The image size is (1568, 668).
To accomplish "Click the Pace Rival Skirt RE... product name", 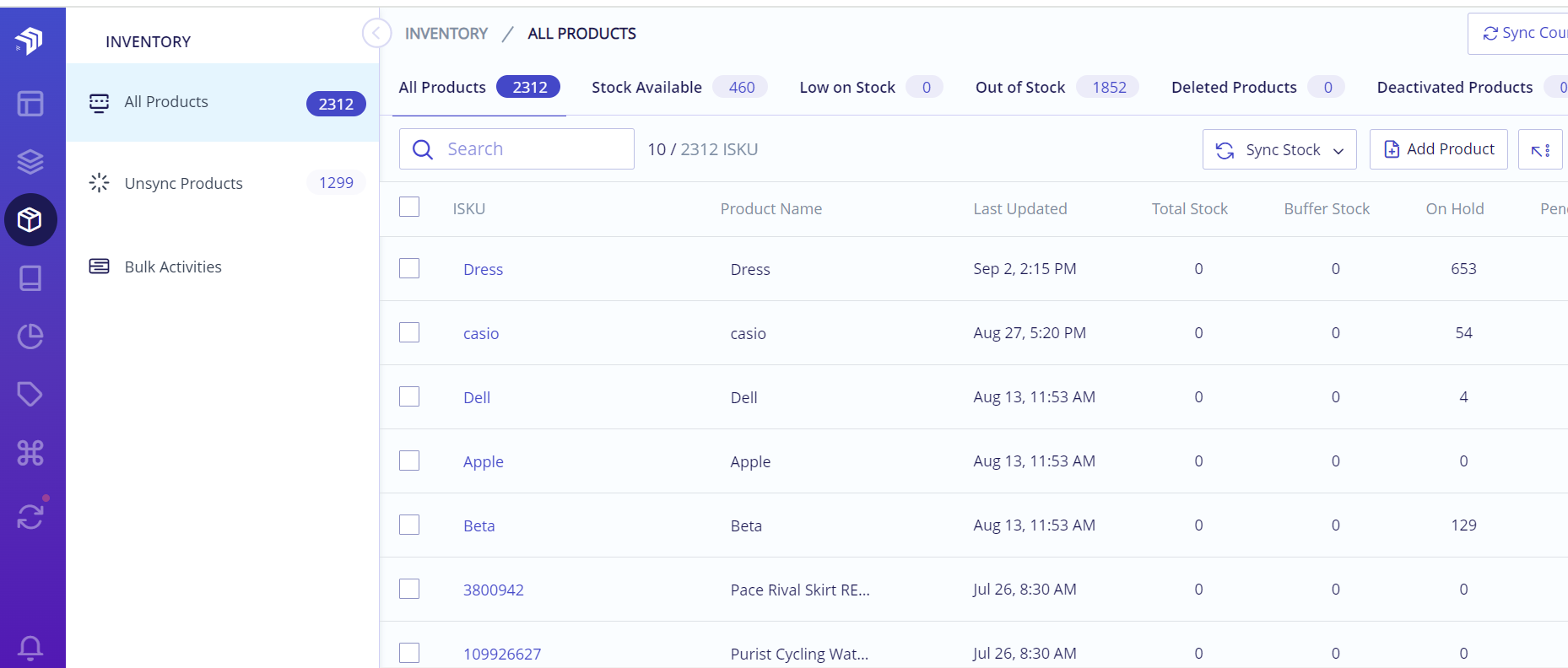I will coord(800,590).
